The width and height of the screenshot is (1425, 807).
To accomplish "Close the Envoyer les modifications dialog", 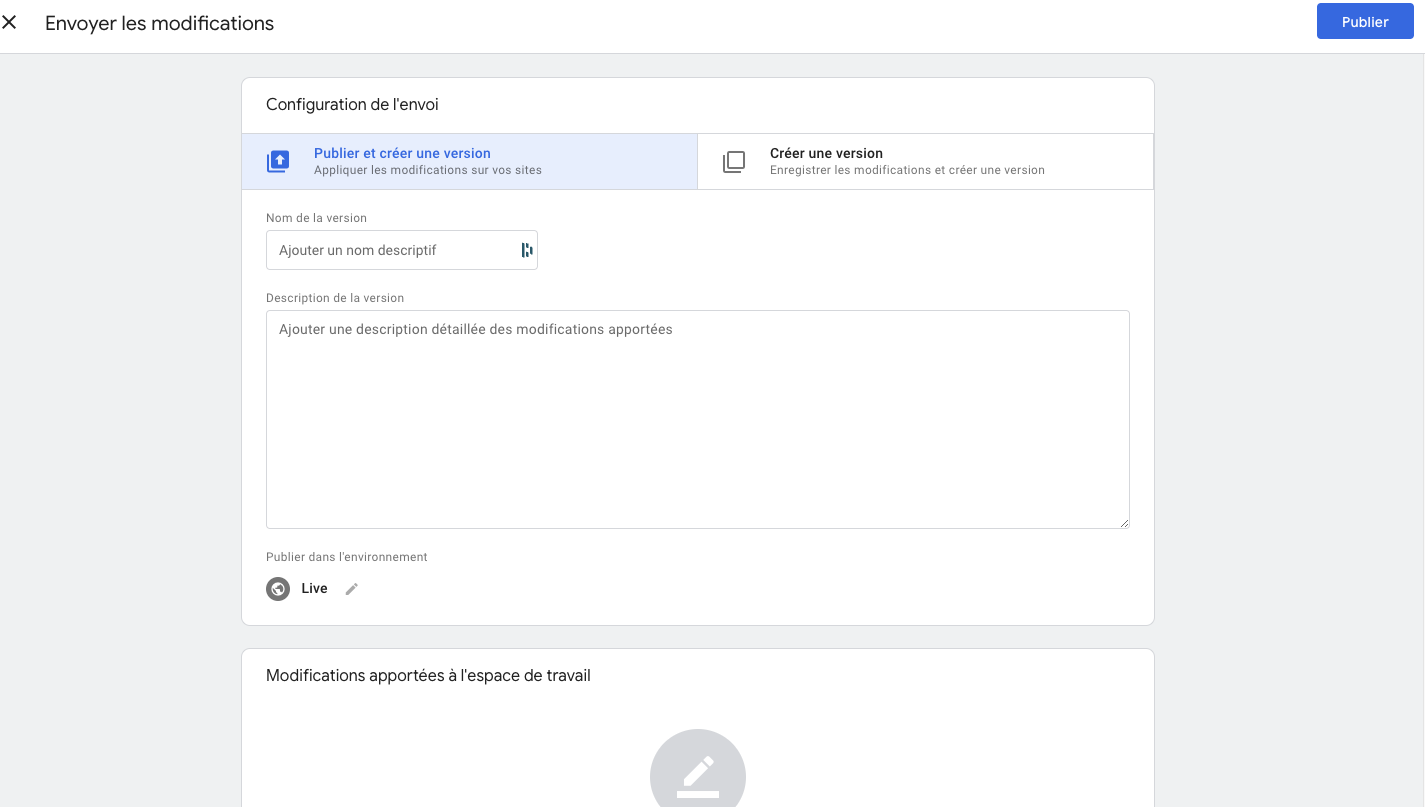I will point(9,22).
